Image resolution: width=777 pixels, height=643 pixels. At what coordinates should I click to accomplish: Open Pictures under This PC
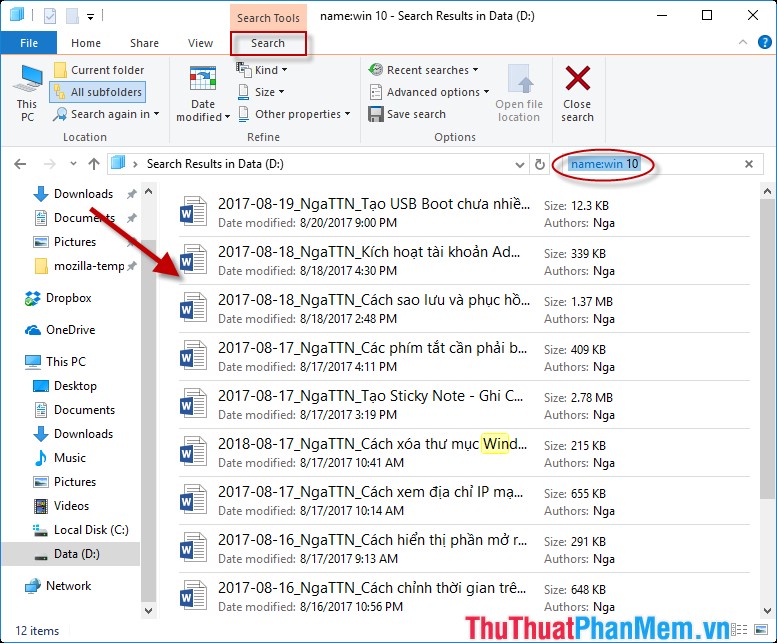[x=75, y=482]
